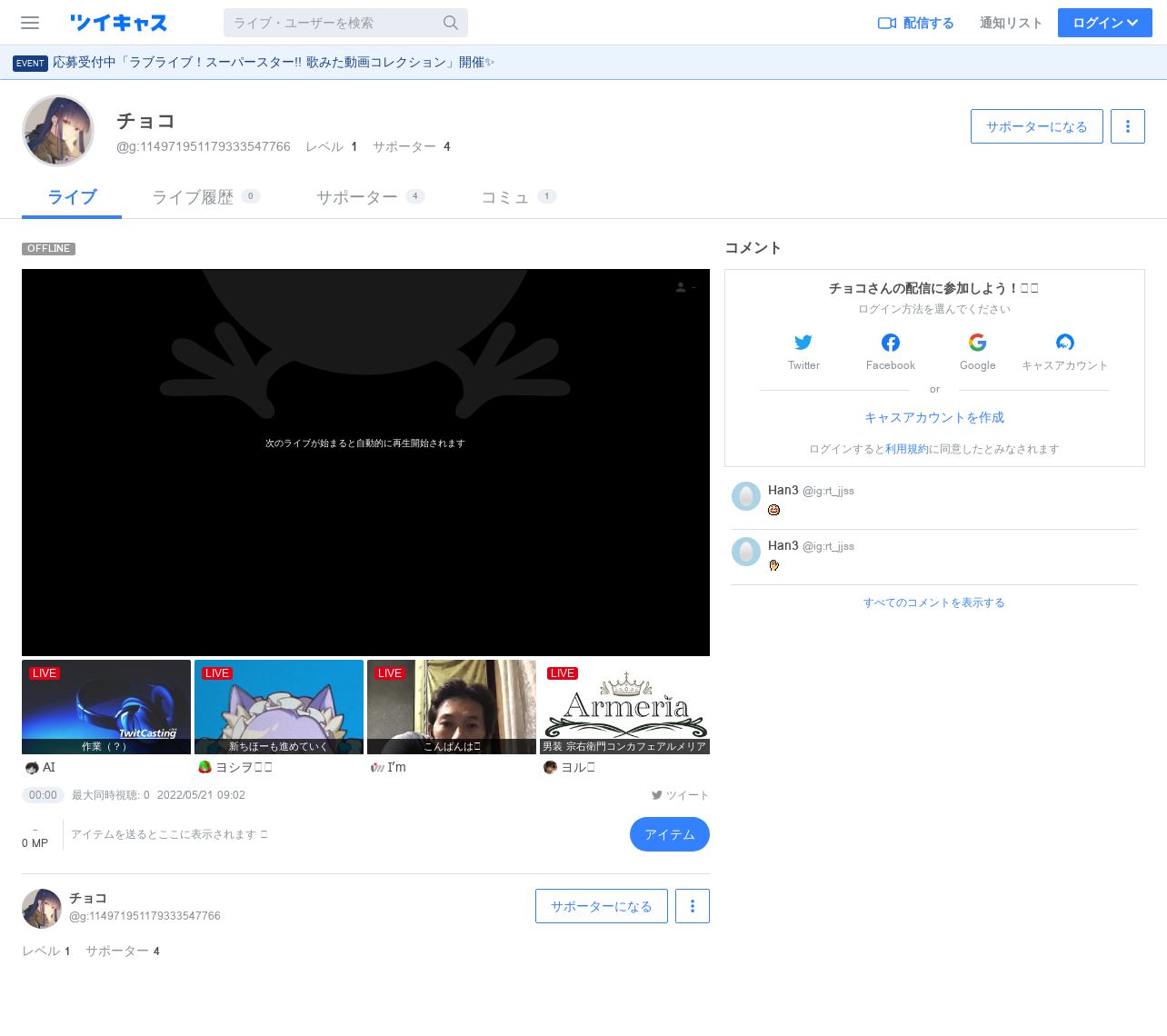Viewport: 1167px width, 1036px height.
Task: Open the three-dot menu below the player
Action: pyautogui.click(x=692, y=906)
